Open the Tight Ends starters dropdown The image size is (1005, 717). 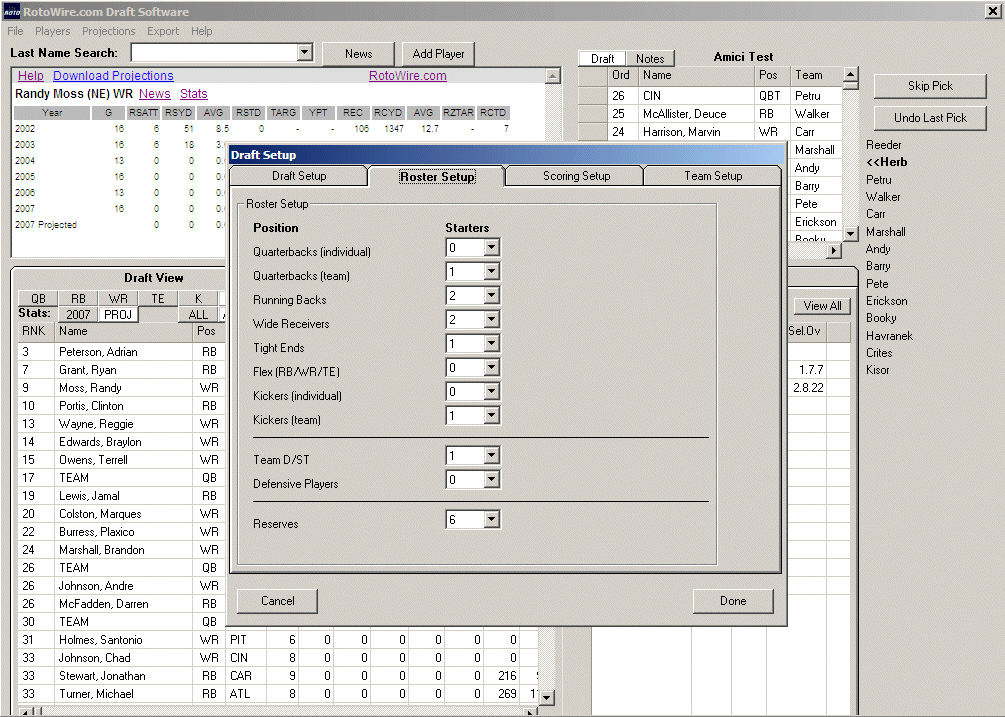tap(492, 343)
